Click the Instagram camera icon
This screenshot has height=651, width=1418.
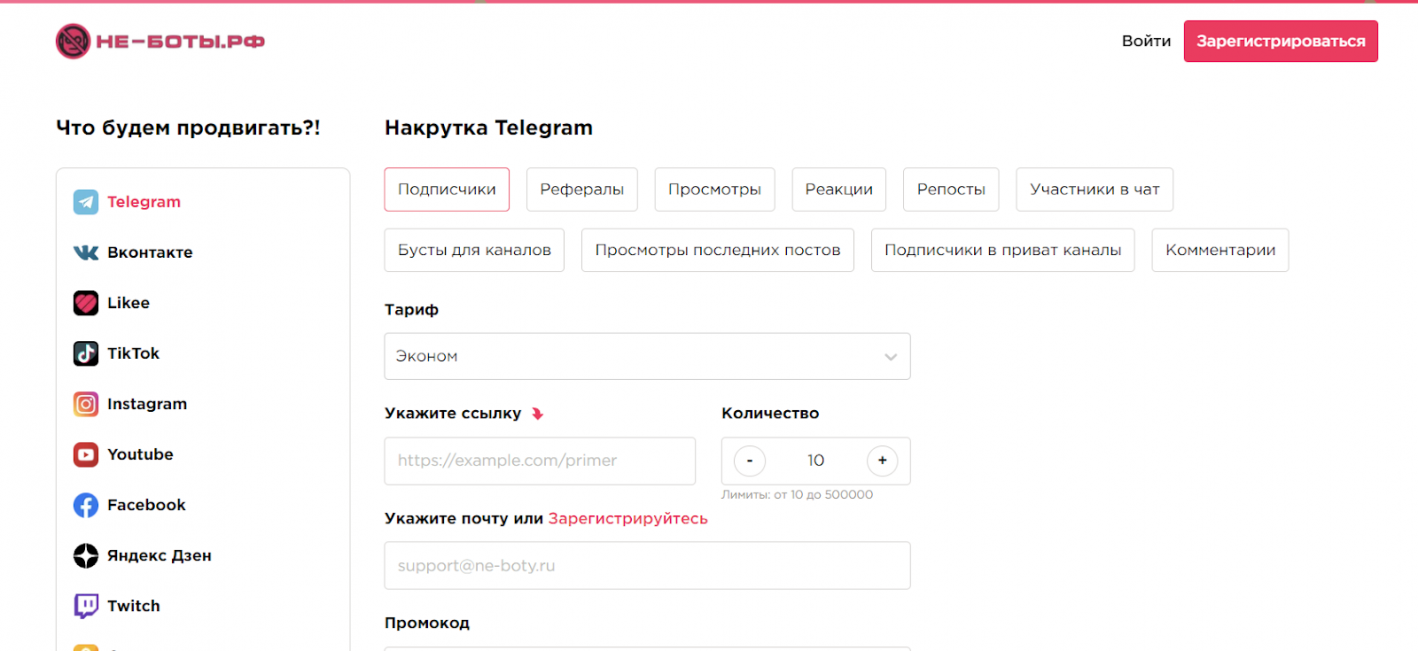(x=86, y=404)
